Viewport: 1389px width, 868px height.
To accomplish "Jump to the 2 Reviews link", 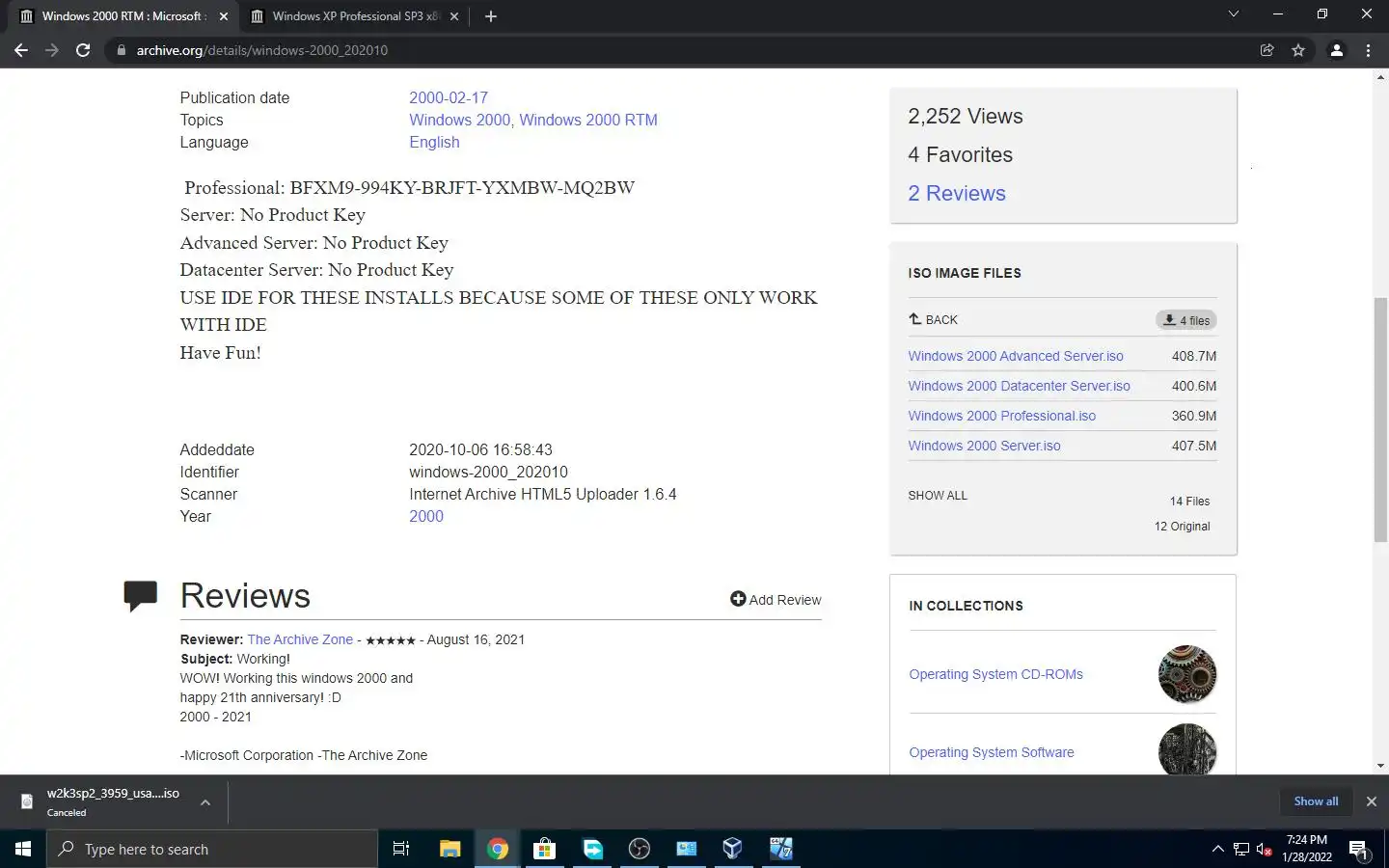I will (x=957, y=193).
